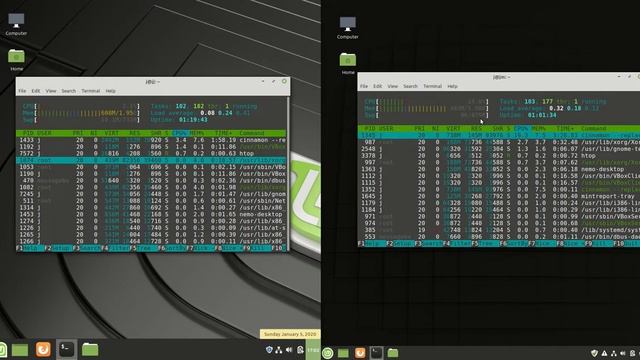Screen dimensions: 640x360
Task: Select PID 385 systemd row in right htop
Action: (x=499, y=230)
